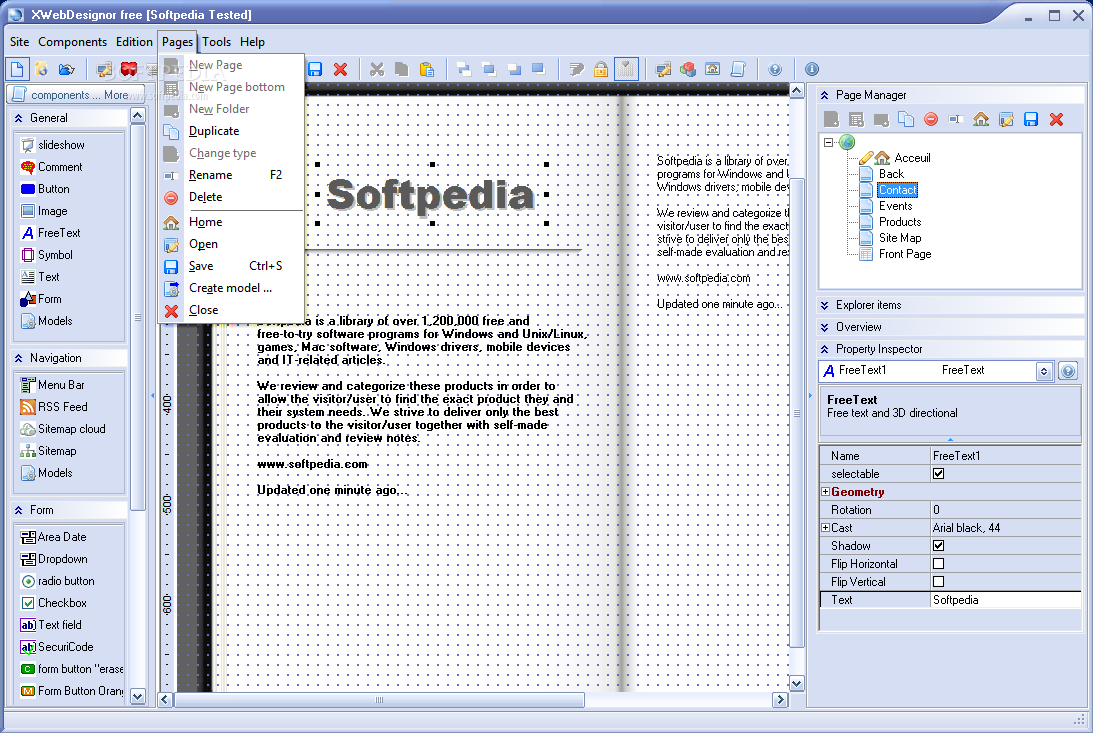Viewport: 1093px width, 733px height.
Task: Click the red delete page icon in Page Manager
Action: [931, 120]
